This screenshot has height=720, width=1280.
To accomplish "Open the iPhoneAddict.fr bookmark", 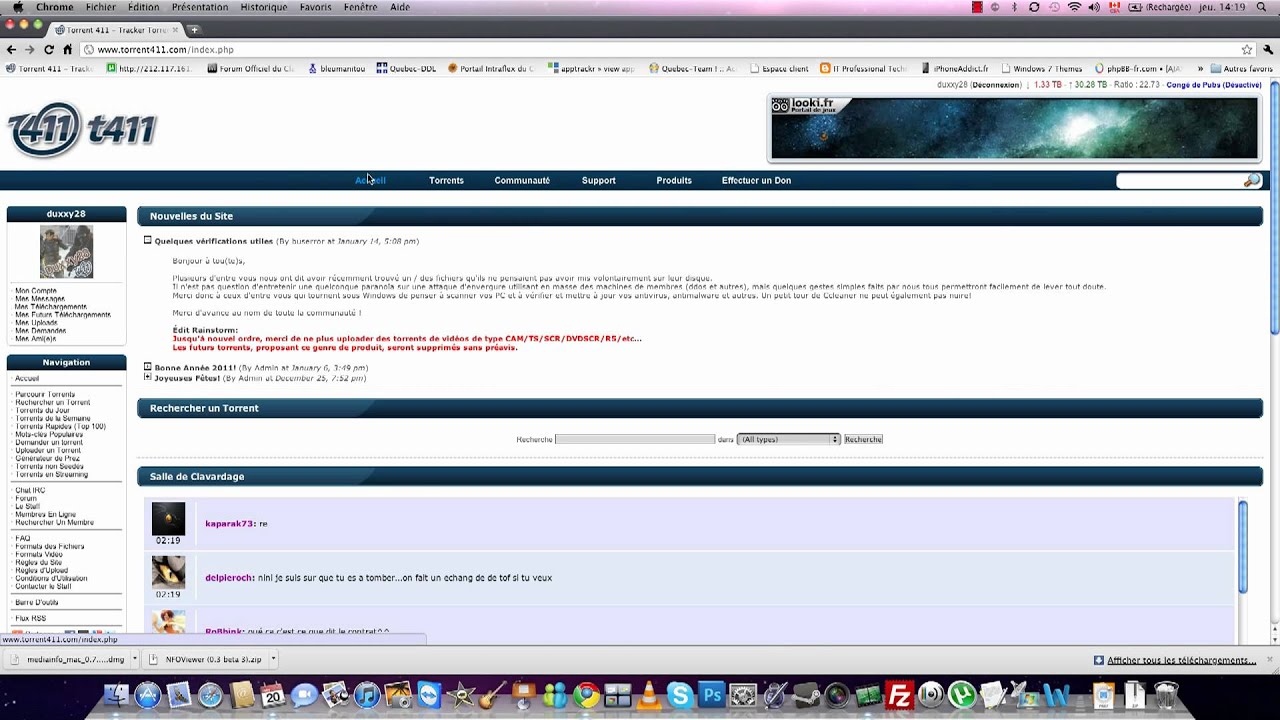I will (x=955, y=69).
